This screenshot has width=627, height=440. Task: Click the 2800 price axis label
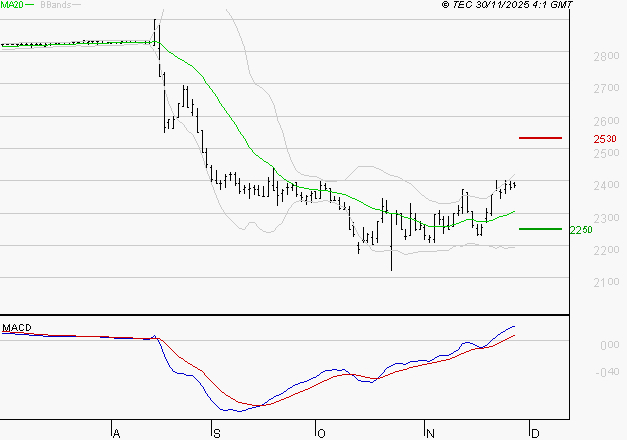pos(607,57)
